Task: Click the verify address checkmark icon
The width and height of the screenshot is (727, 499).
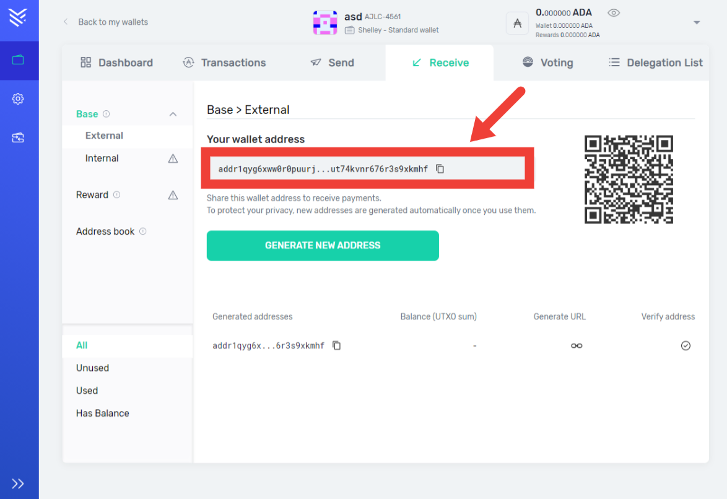Action: (x=685, y=346)
